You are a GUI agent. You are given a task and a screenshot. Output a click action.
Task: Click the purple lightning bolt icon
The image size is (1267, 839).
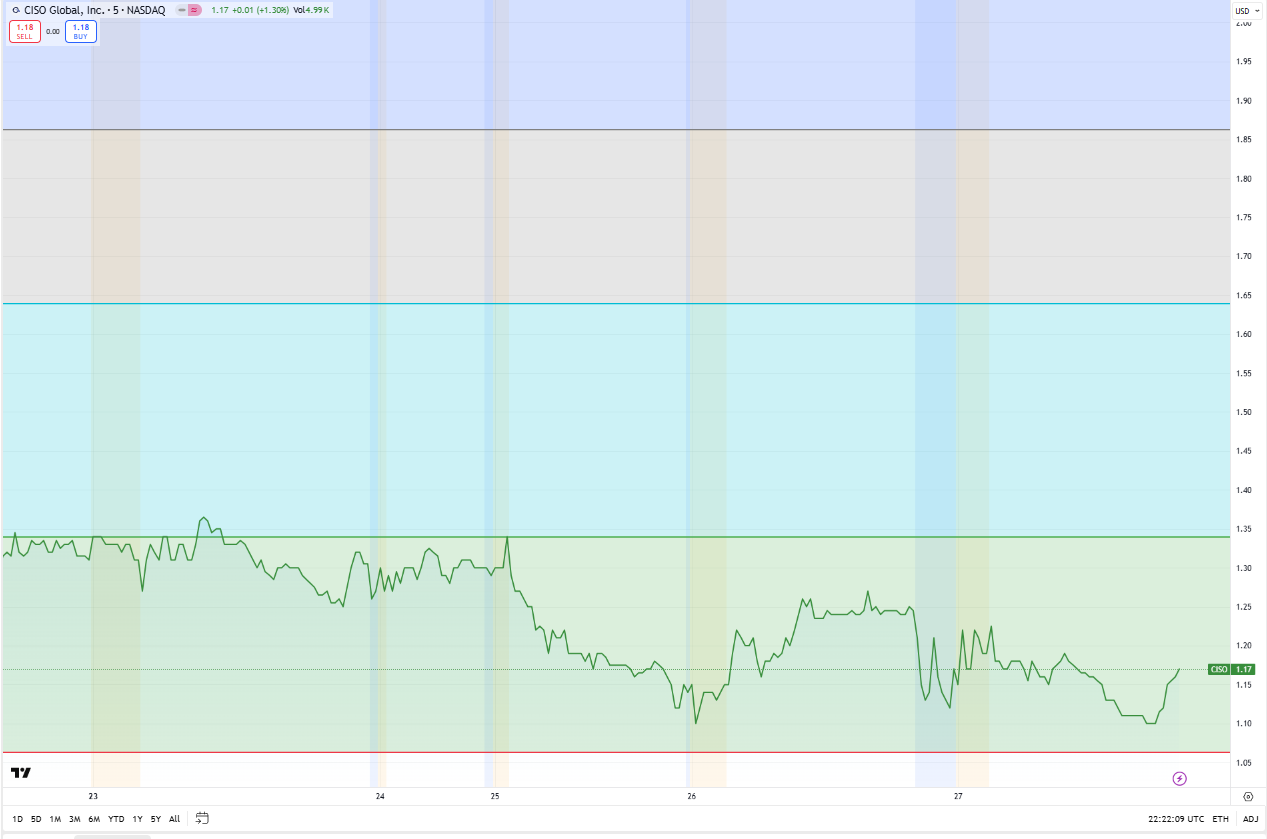click(1179, 778)
